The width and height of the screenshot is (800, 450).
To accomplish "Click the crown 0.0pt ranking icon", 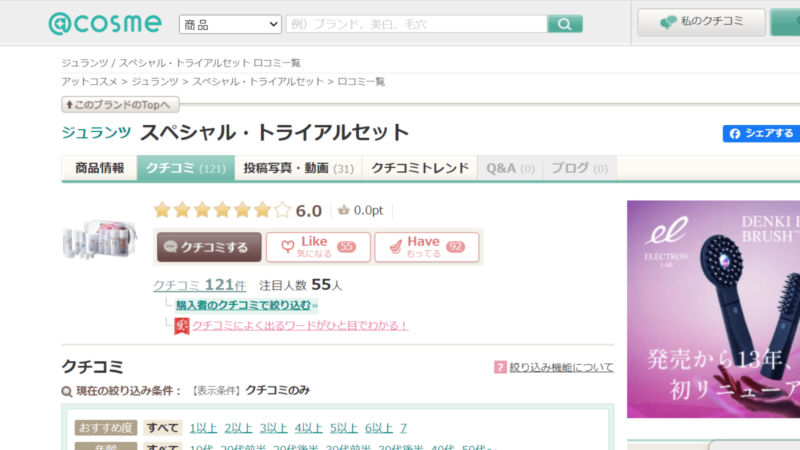I will [x=343, y=210].
